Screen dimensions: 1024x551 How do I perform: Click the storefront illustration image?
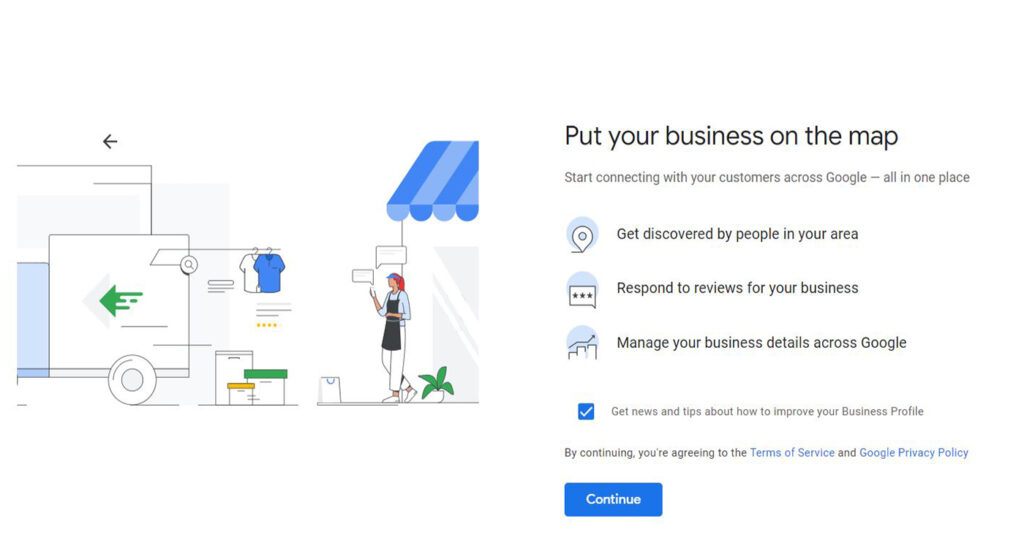coord(248,273)
